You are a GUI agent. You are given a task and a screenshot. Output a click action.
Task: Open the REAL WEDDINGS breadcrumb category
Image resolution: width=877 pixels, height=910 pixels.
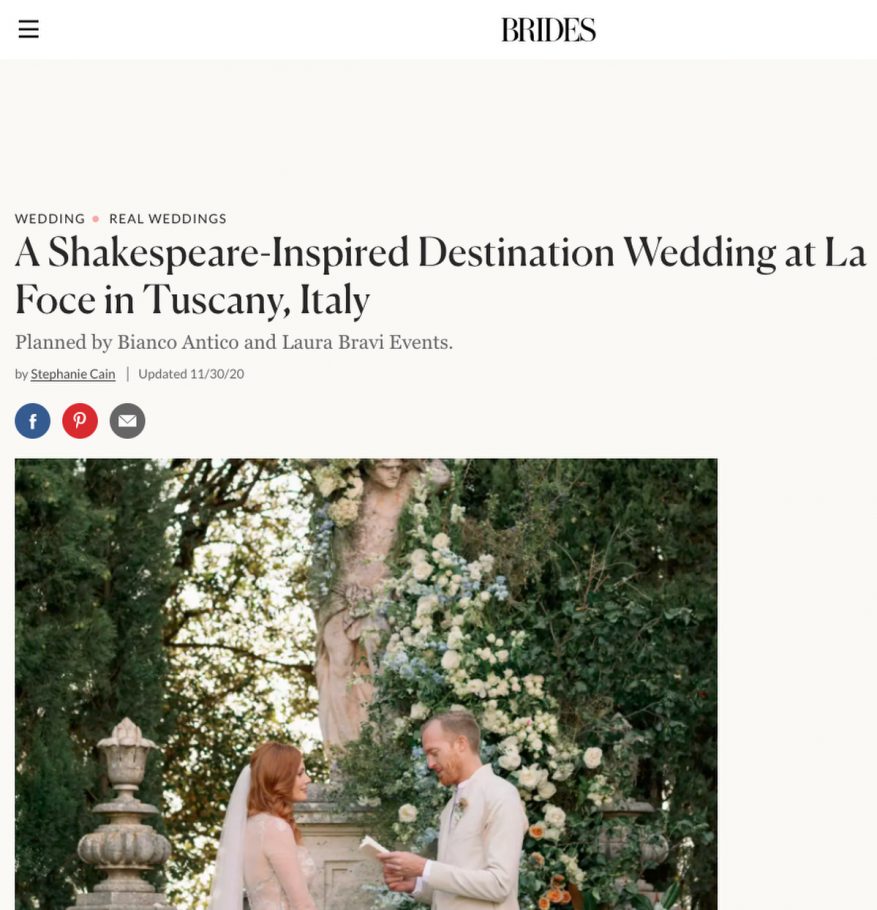(168, 219)
